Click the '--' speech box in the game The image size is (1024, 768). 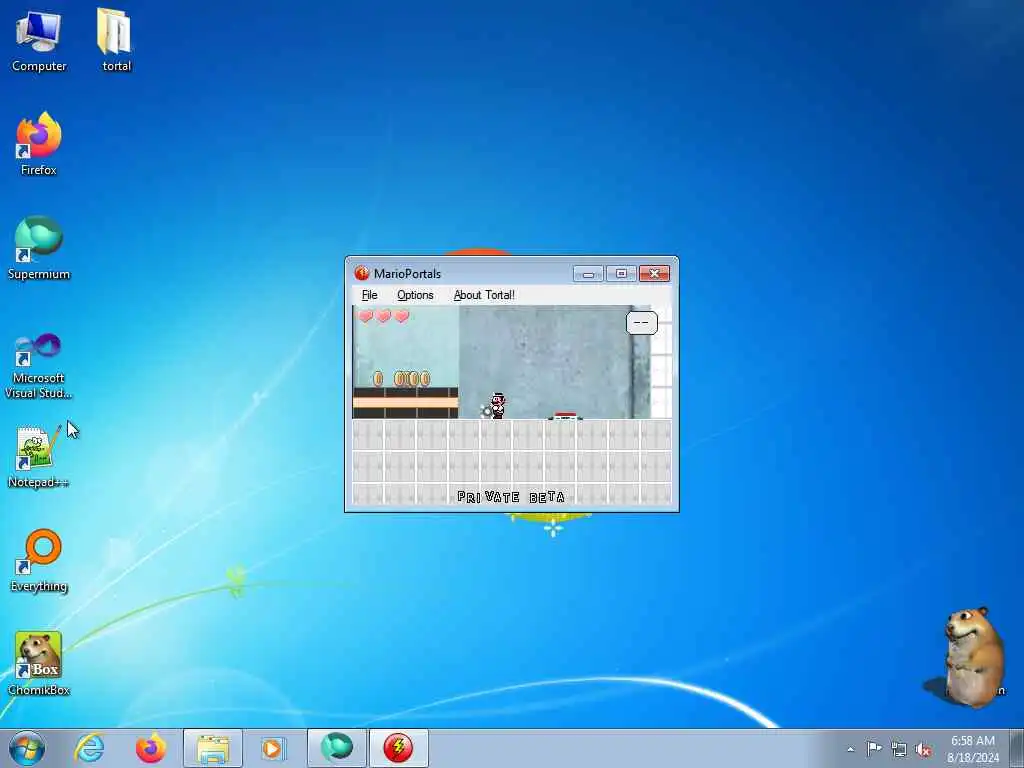click(641, 323)
